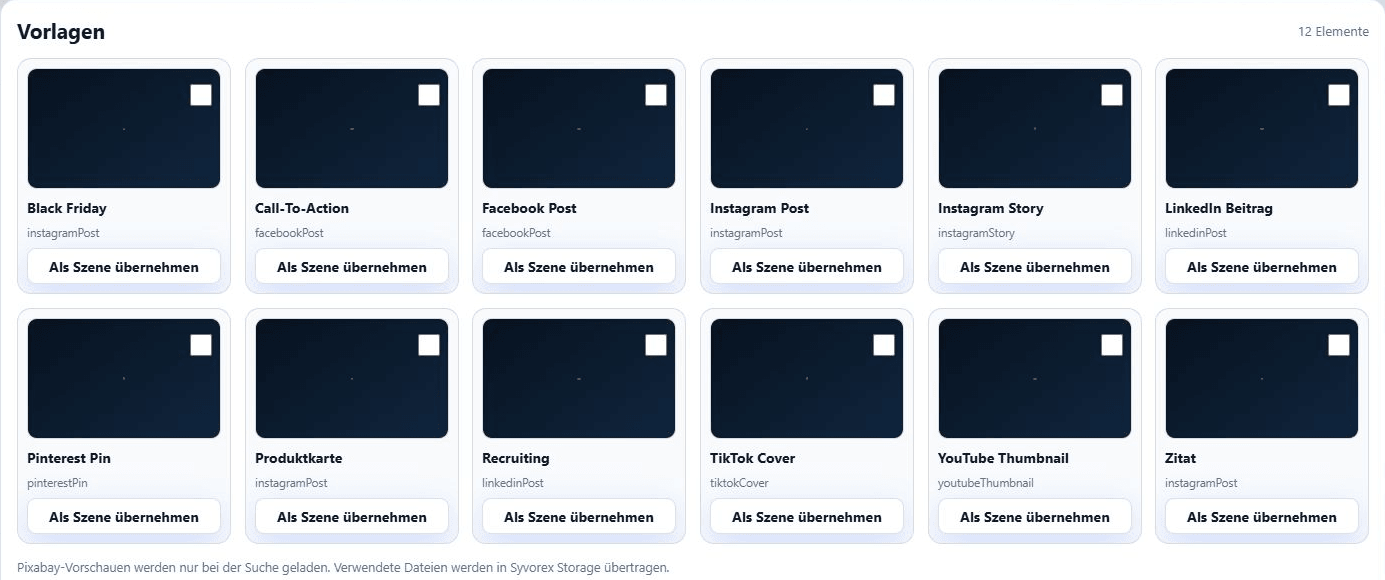This screenshot has width=1385, height=580.
Task: Click the Zitat preview thumbnail
Action: 1262,378
